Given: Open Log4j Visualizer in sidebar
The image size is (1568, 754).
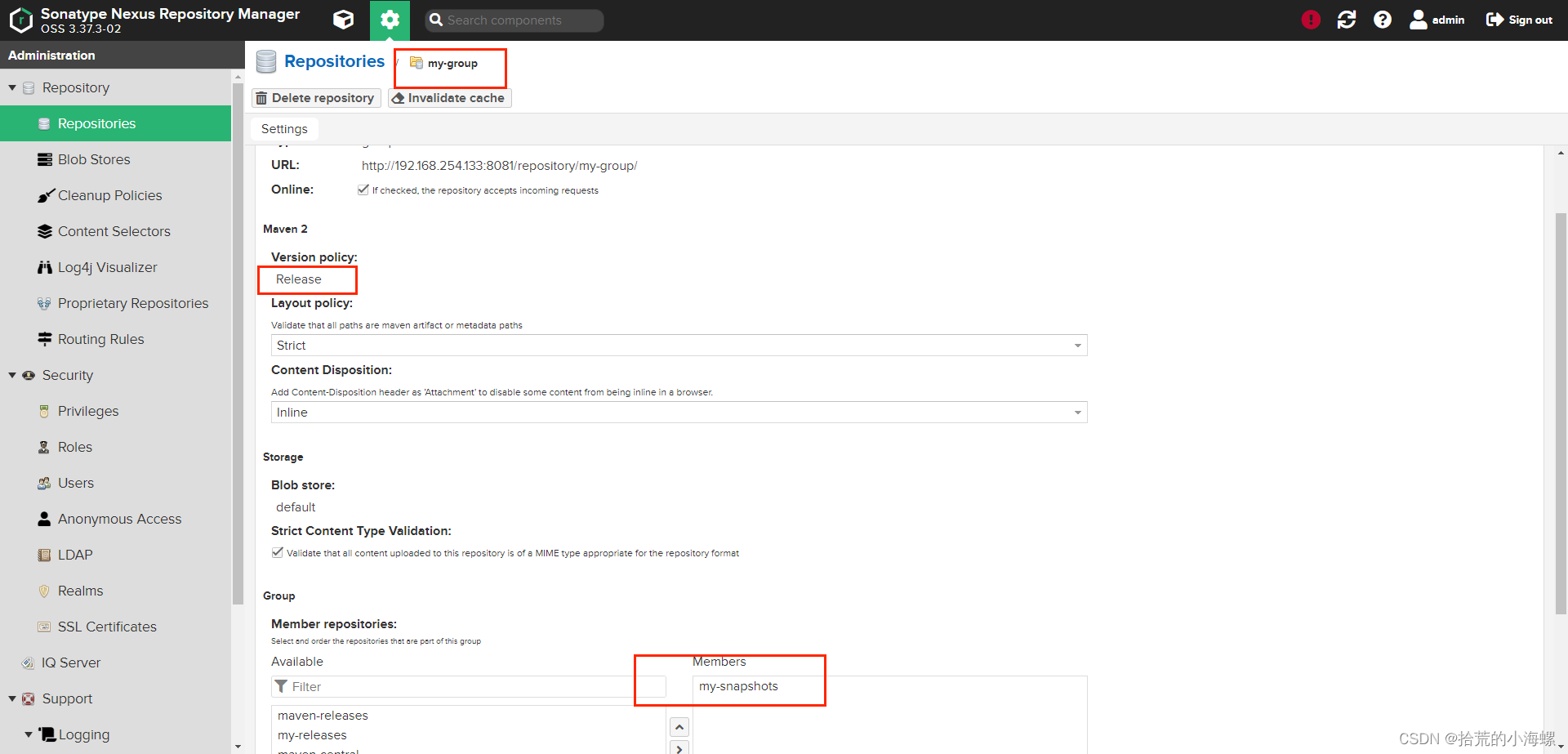Looking at the screenshot, I should [116, 267].
